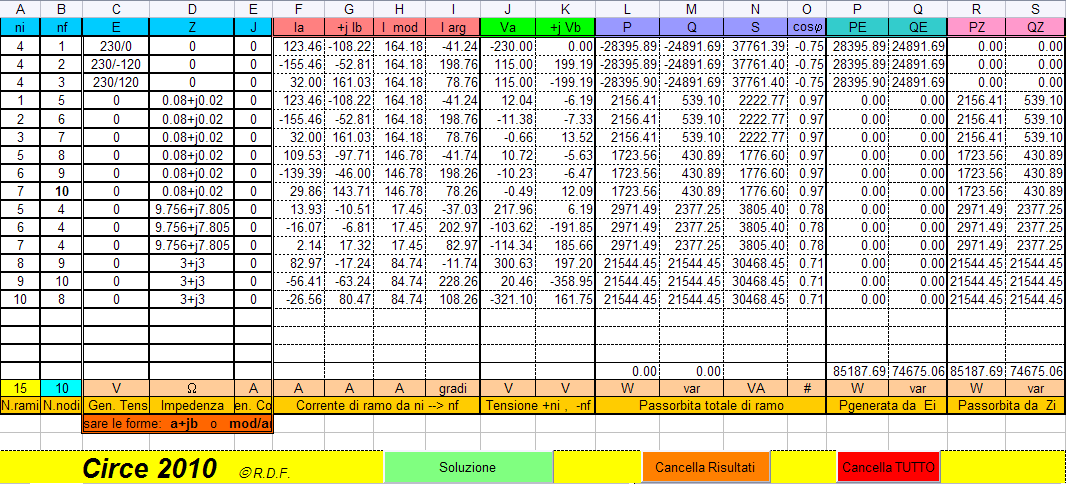The height and width of the screenshot is (484, 1066).
Task: Select the 230/-120 generator voltage cell
Action: 116,64
